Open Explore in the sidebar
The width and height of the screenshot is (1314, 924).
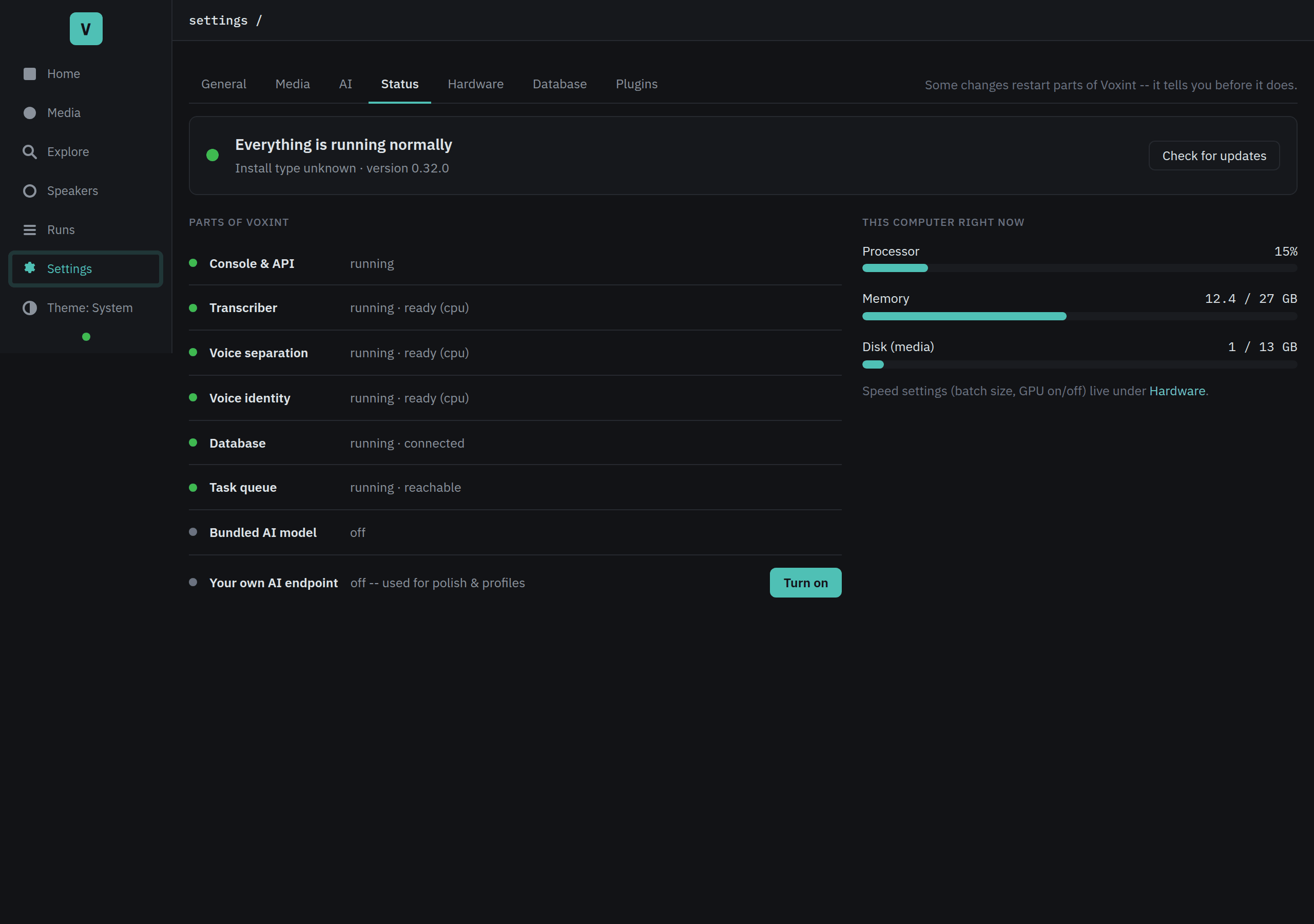(86, 152)
